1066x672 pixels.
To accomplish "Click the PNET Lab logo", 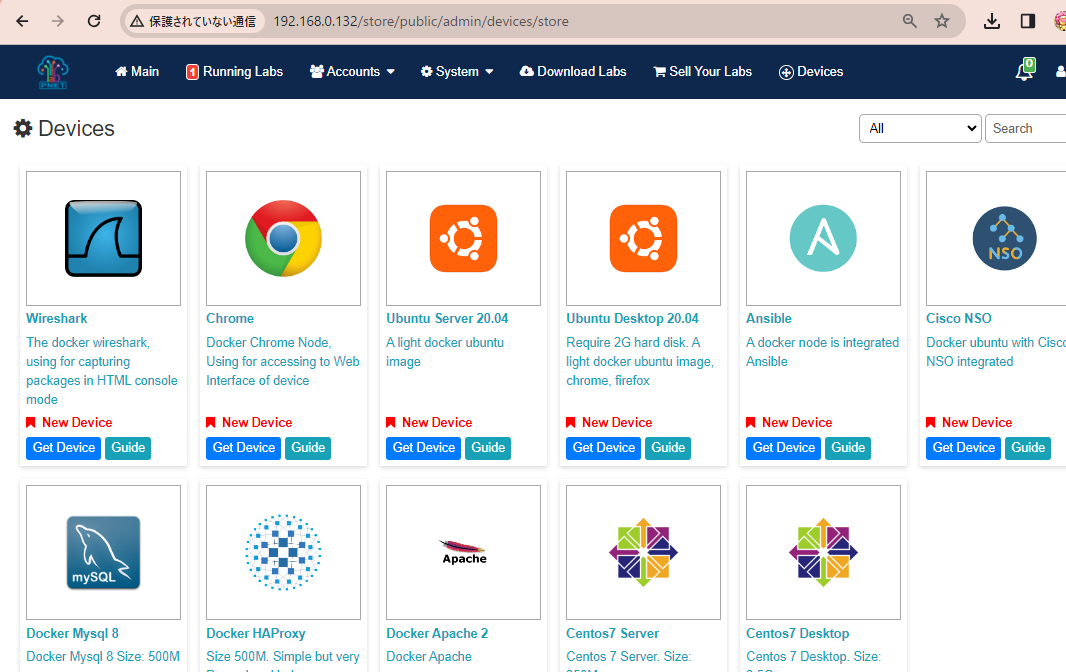I will 53,72.
